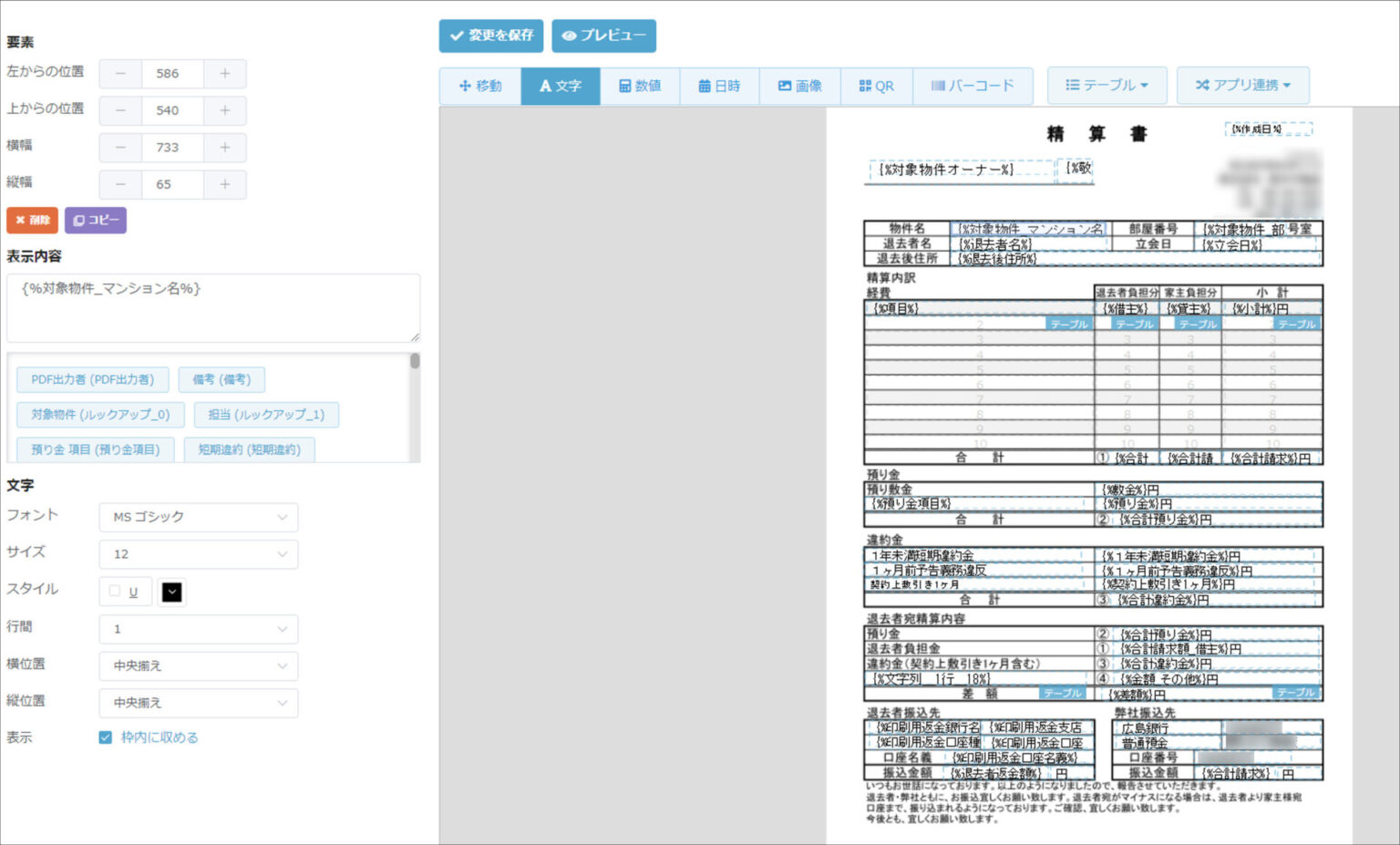Screen dimensions: 1400x845
Task: Pick the 日時 date-time tool
Action: [x=720, y=86]
